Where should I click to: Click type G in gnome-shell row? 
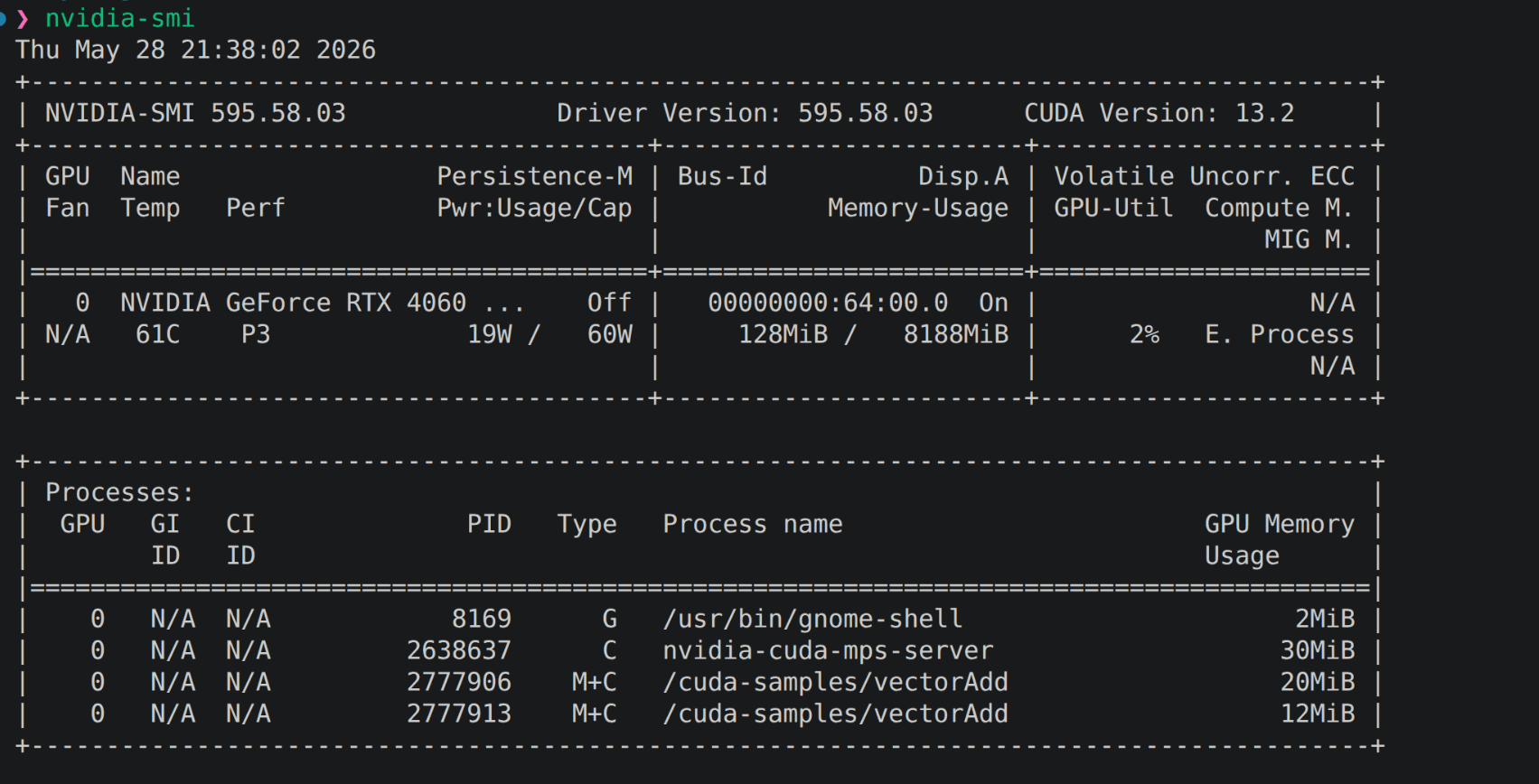pos(610,619)
